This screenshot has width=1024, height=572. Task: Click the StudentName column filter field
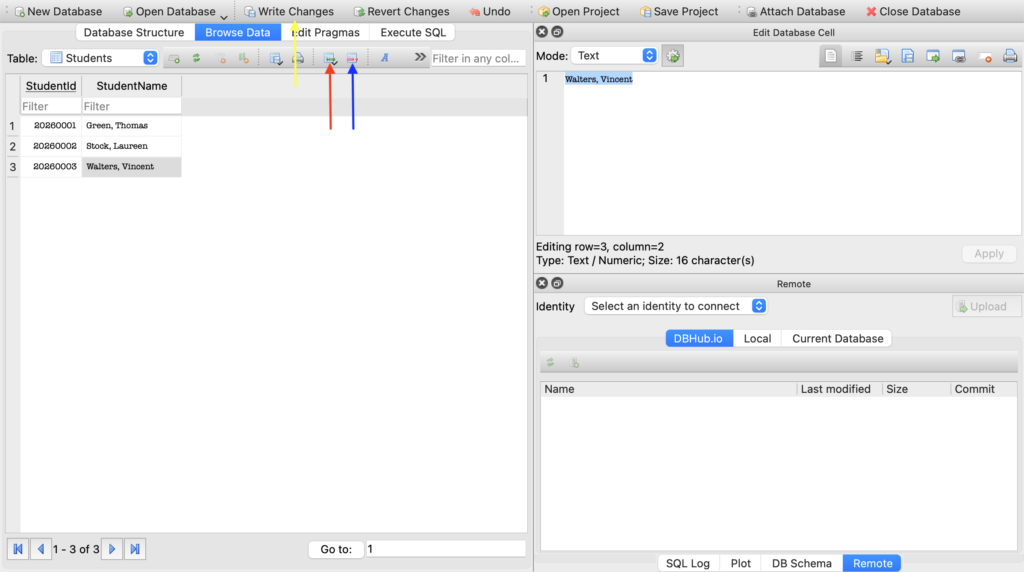click(131, 106)
